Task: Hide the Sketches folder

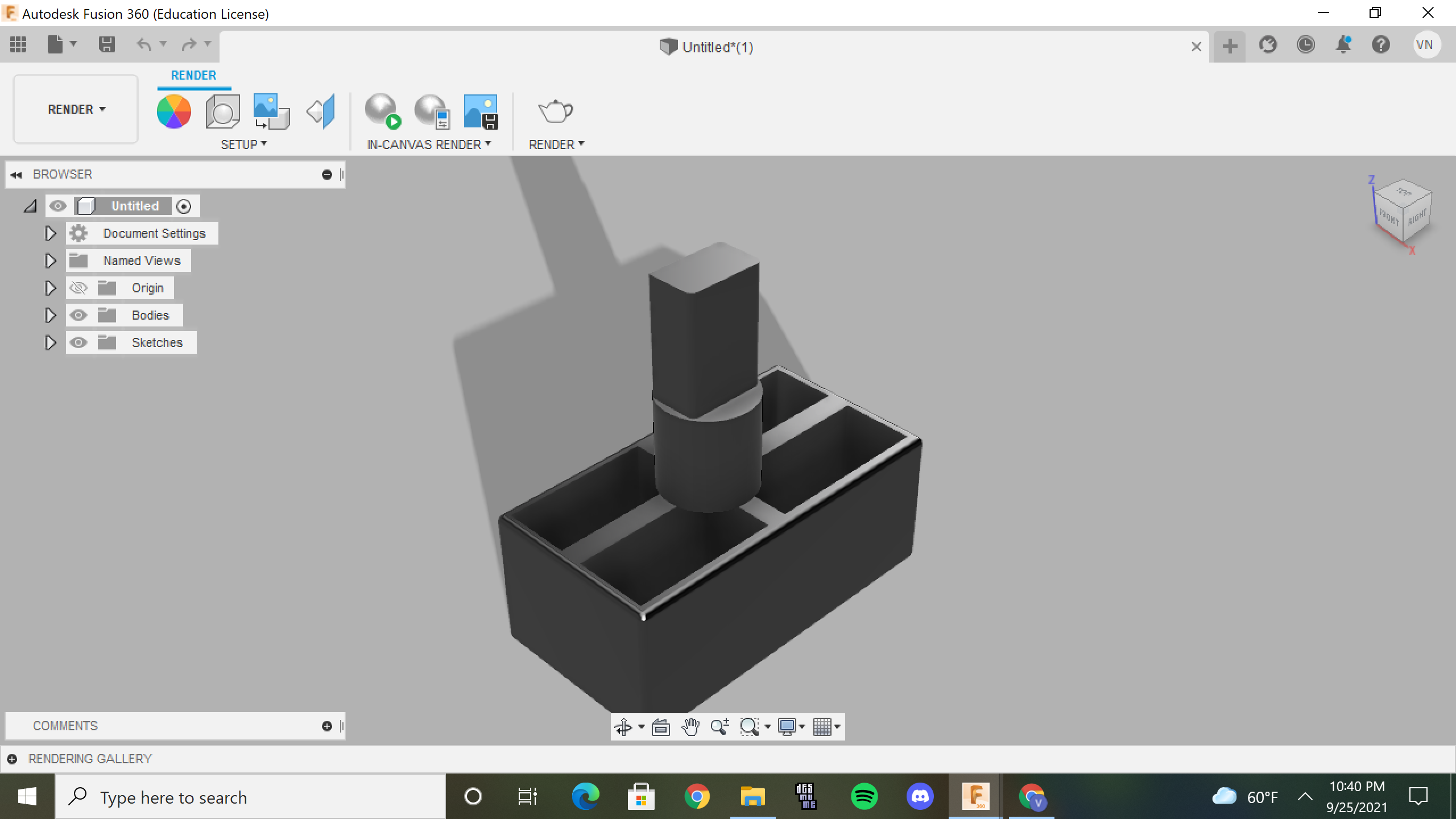Action: 78,342
